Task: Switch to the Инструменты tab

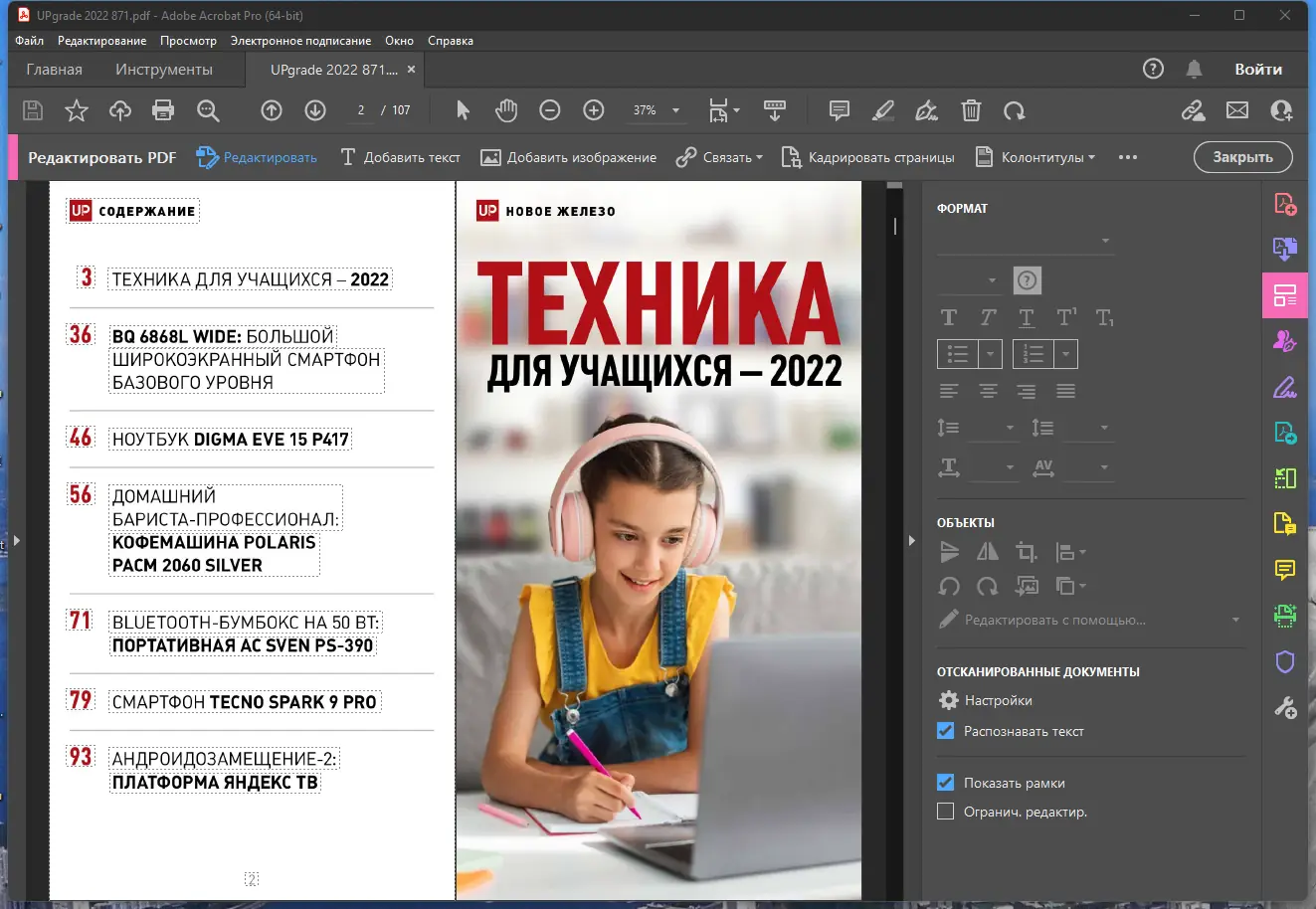Action: click(164, 70)
